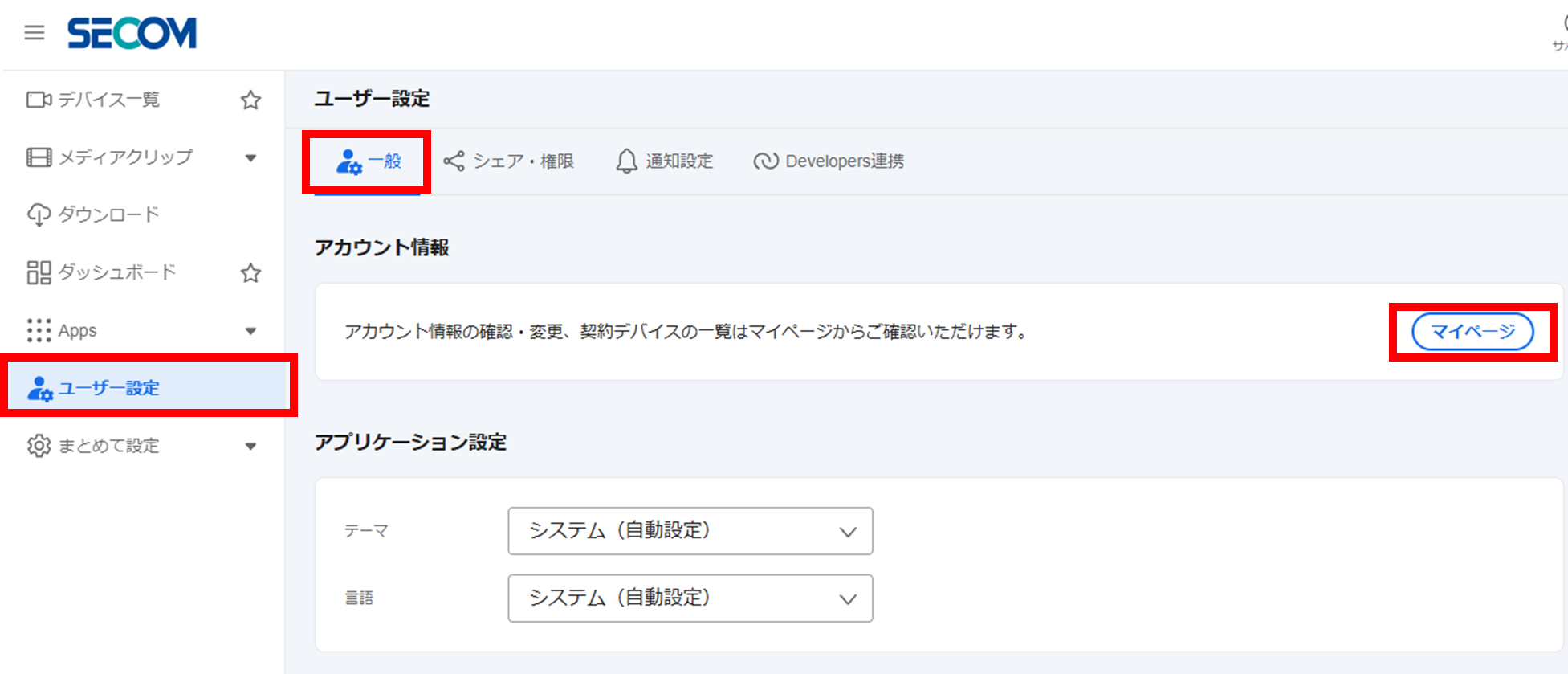
Task: Select メディアクリップ label in sidebar
Action: pos(125,157)
